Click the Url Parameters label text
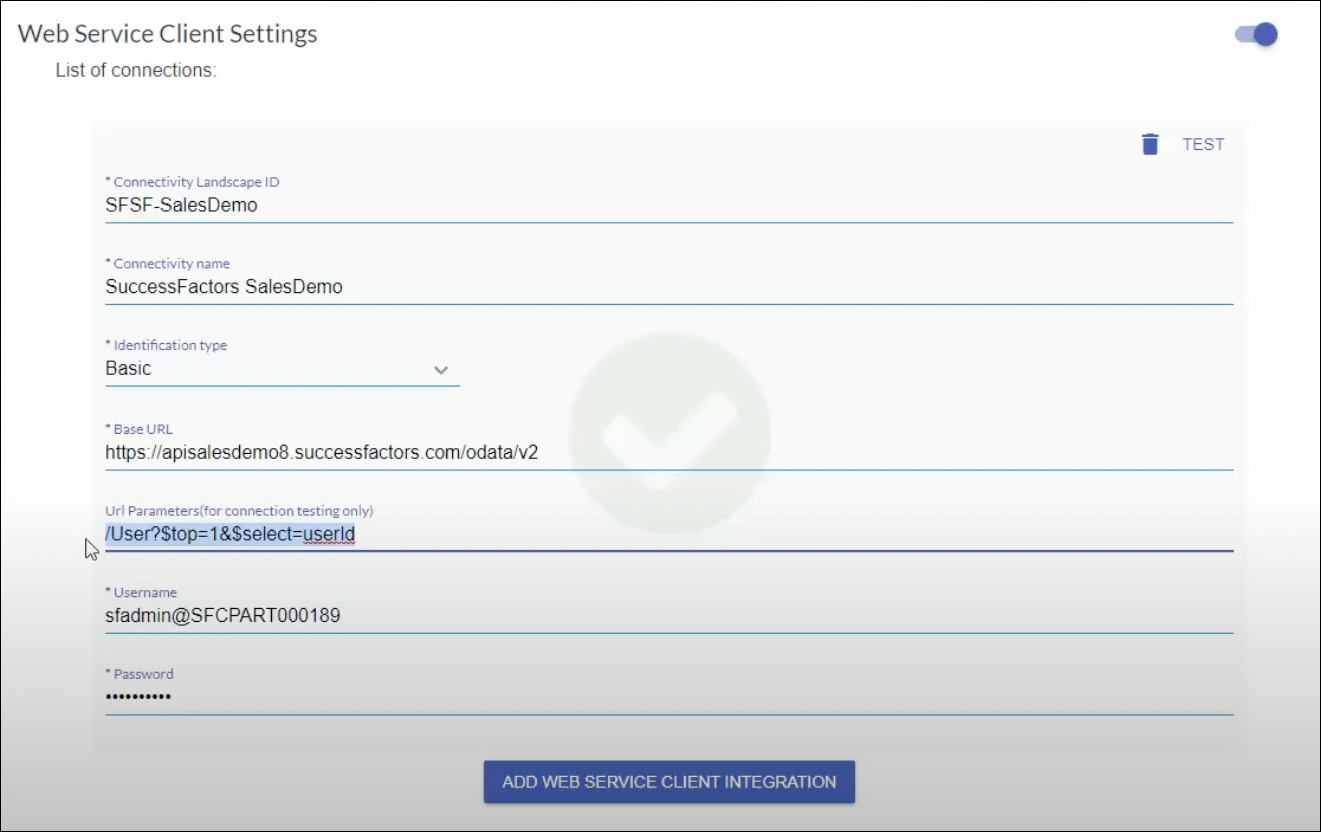 (x=239, y=511)
